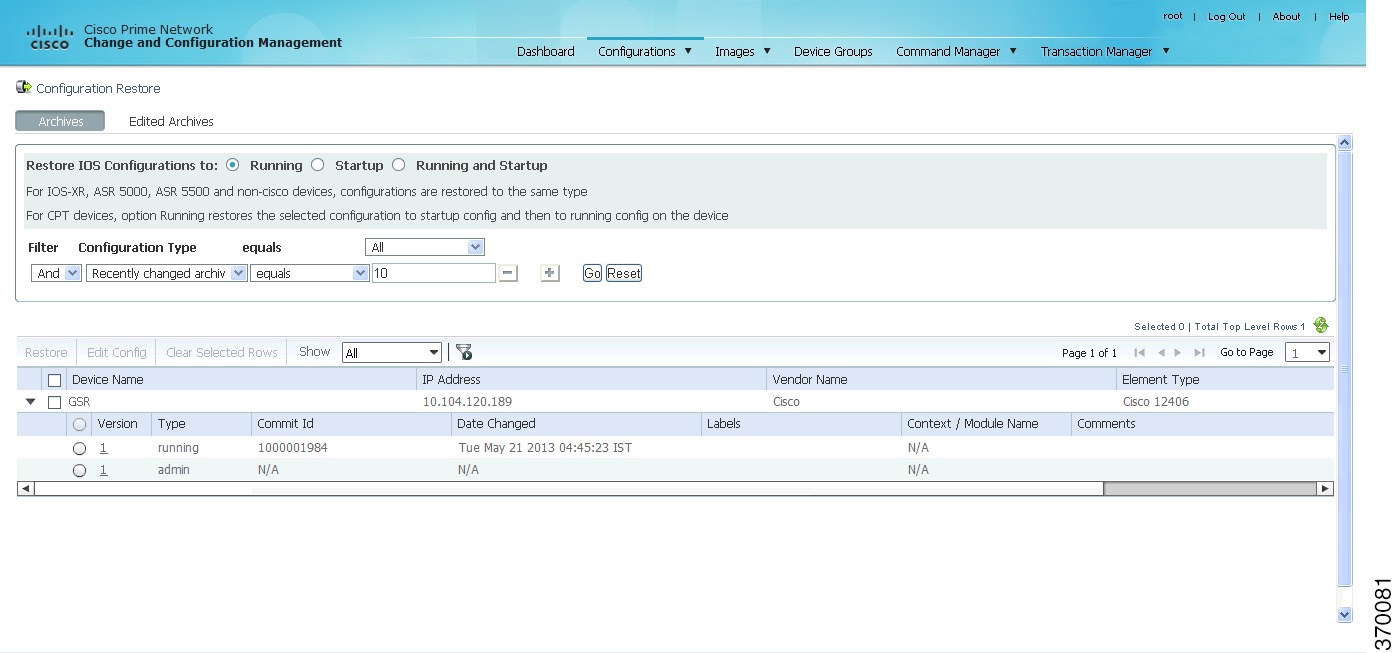Collapse the GSR device row

coord(31,402)
